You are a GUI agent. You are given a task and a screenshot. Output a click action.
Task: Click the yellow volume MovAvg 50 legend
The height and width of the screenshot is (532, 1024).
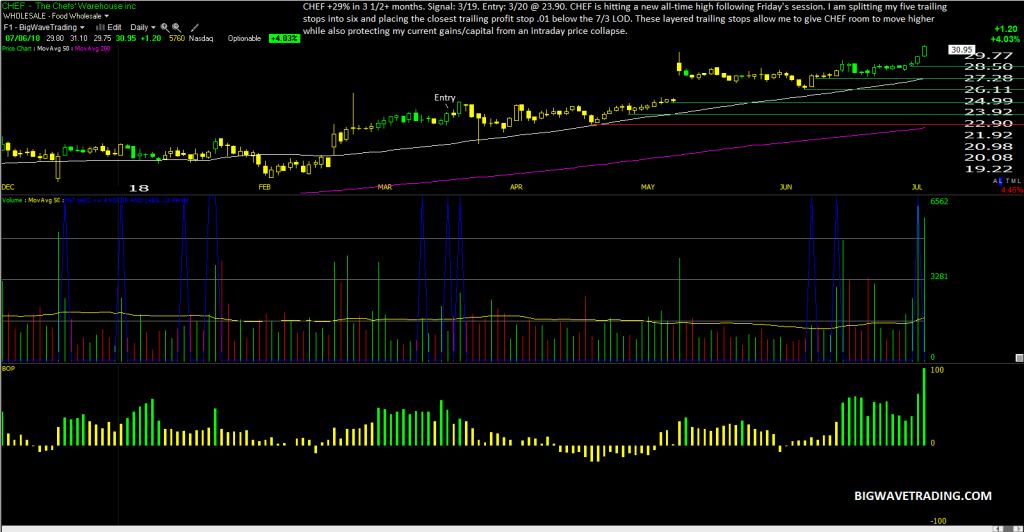point(44,200)
